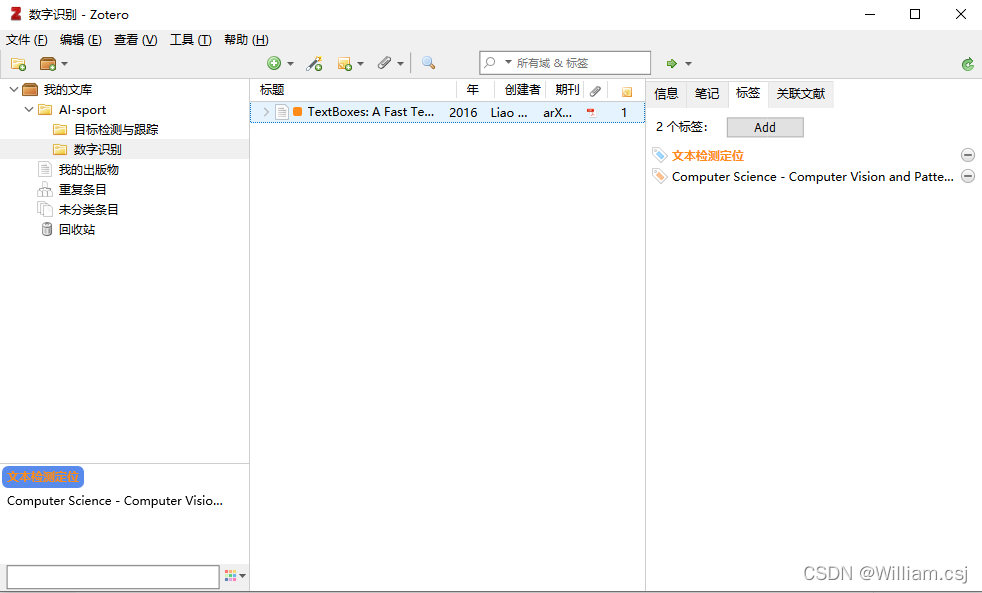The height and width of the screenshot is (593, 982).
Task: Click the Computer Science - Computer Vision tag in item pane
Action: tap(812, 177)
